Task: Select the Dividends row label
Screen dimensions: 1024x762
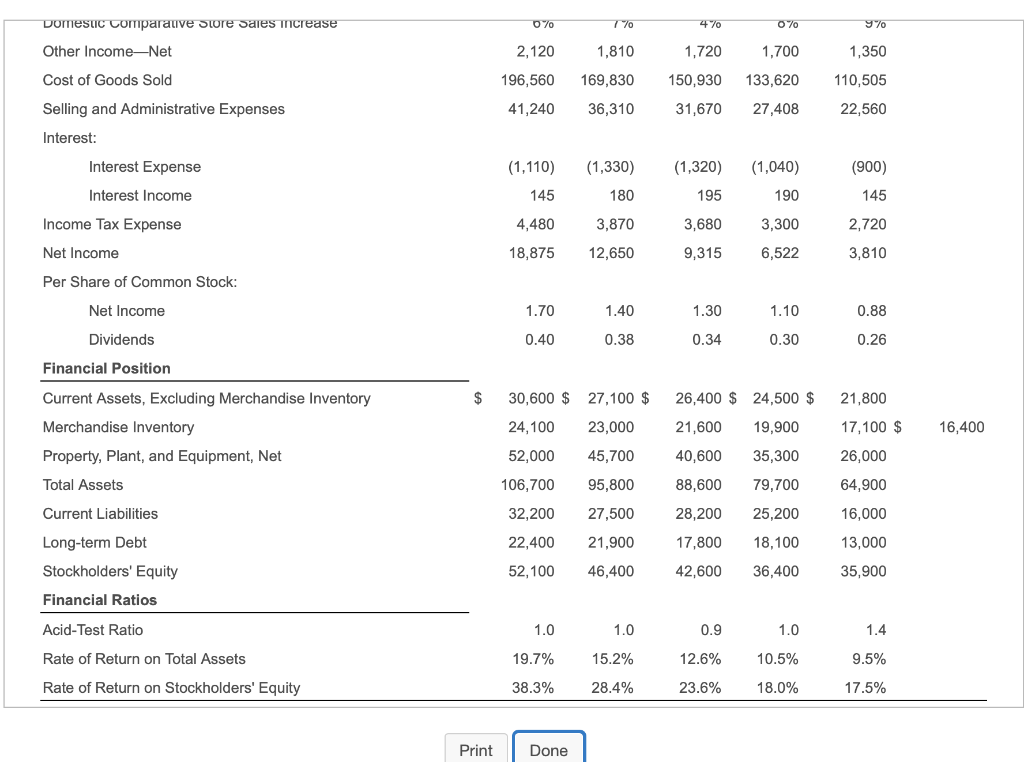Action: 121,339
